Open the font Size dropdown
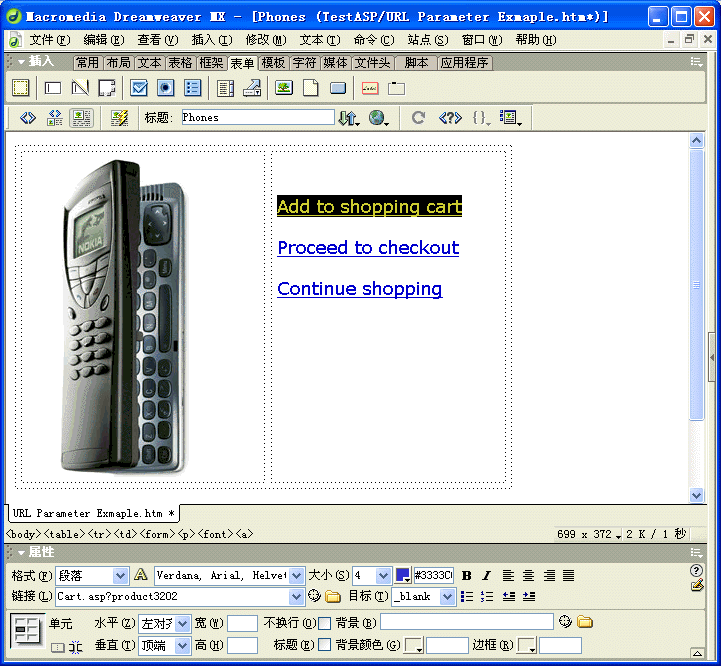The height and width of the screenshot is (666, 721). click(383, 575)
